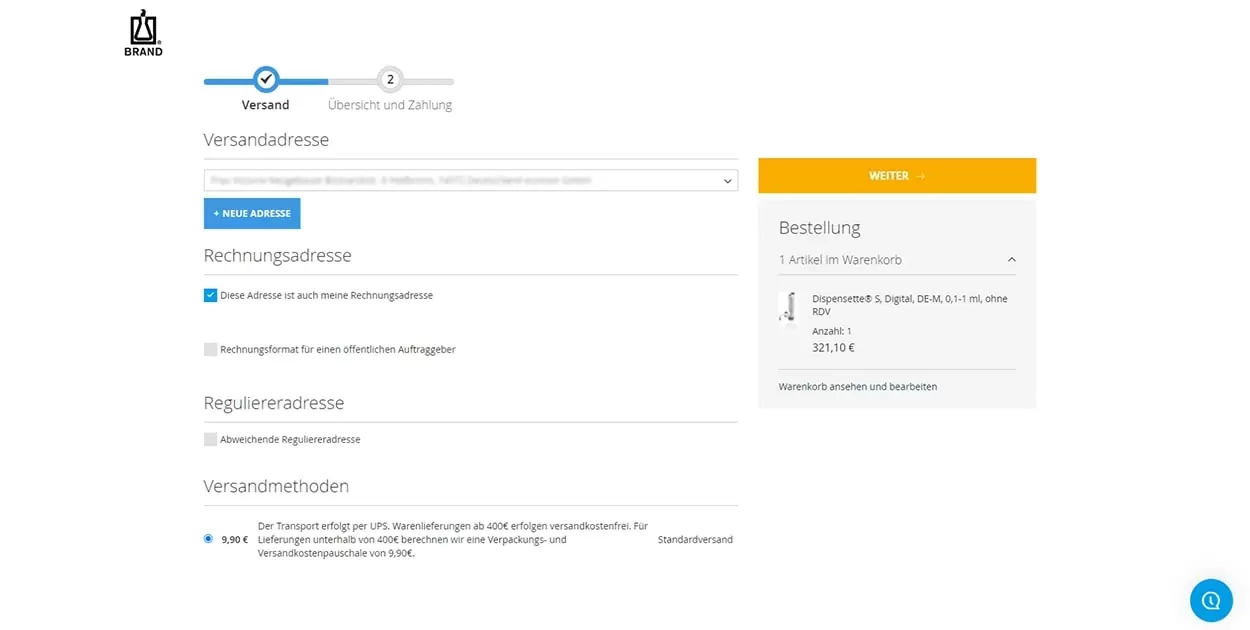Image resolution: width=1250 pixels, height=630 pixels.
Task: Select the Standardversand shipping radio button
Action: (x=208, y=538)
